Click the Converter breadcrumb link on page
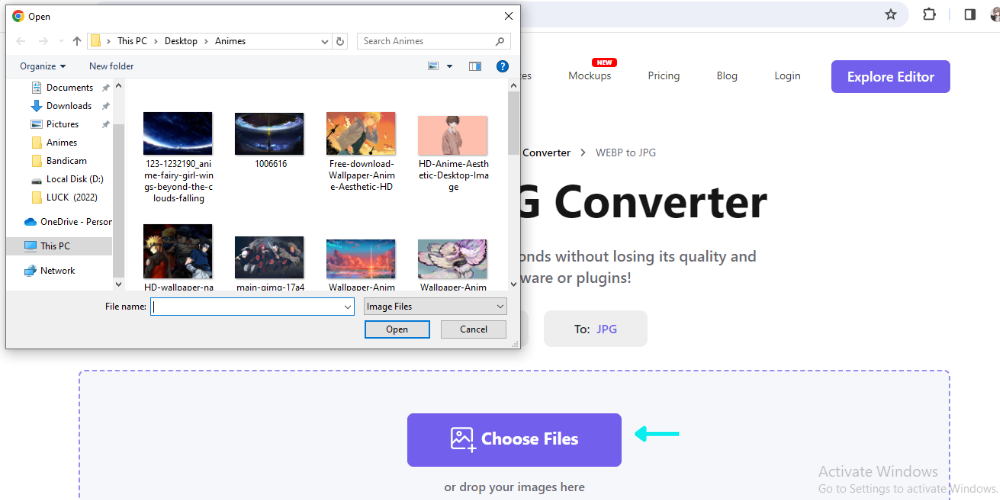This screenshot has height=500, width=1000. click(546, 153)
